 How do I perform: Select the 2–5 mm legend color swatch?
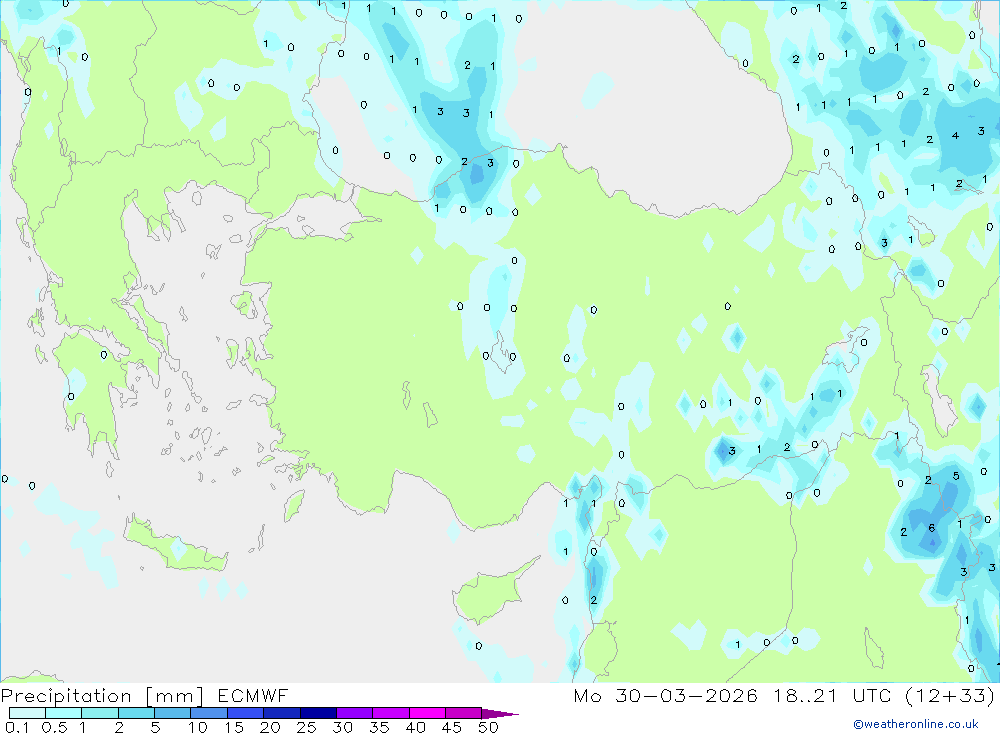coord(136,713)
